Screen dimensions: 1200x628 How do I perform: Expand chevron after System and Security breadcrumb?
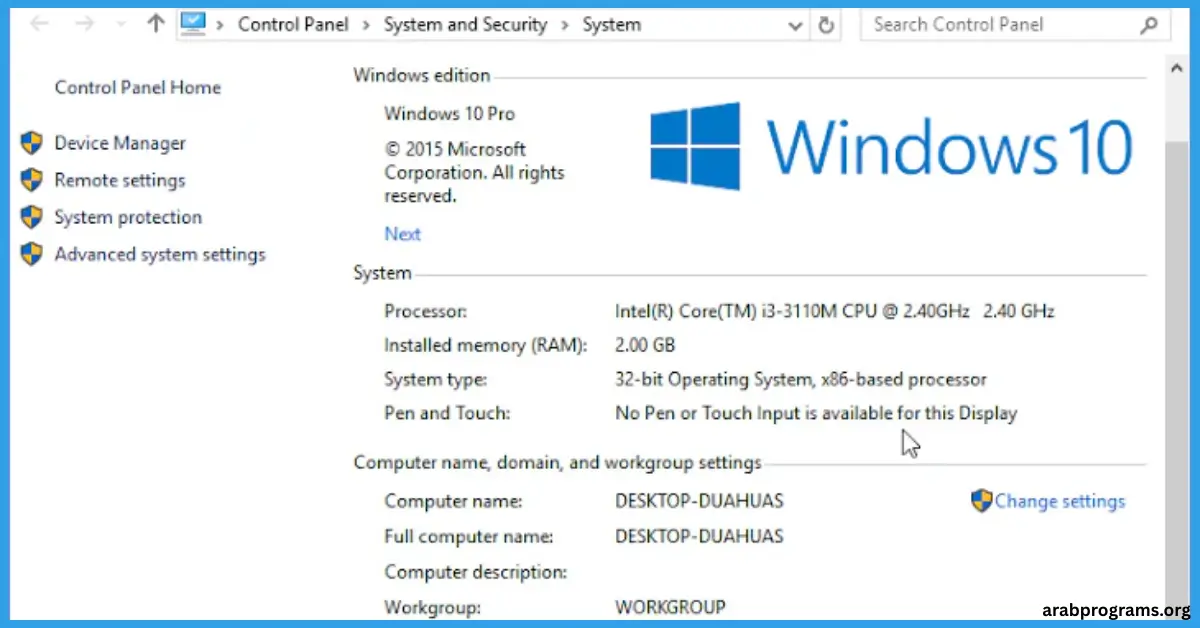562,25
